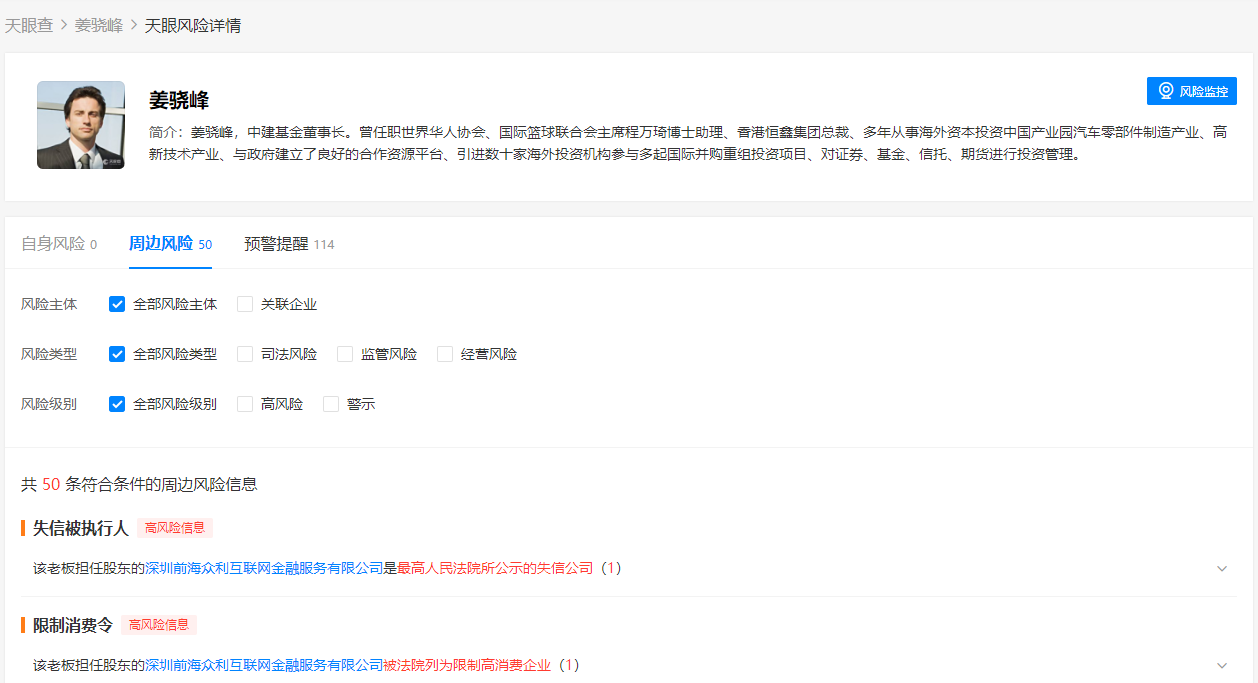
Task: Click 最高人民法院所公示的失信公司 red text
Action: (495, 568)
